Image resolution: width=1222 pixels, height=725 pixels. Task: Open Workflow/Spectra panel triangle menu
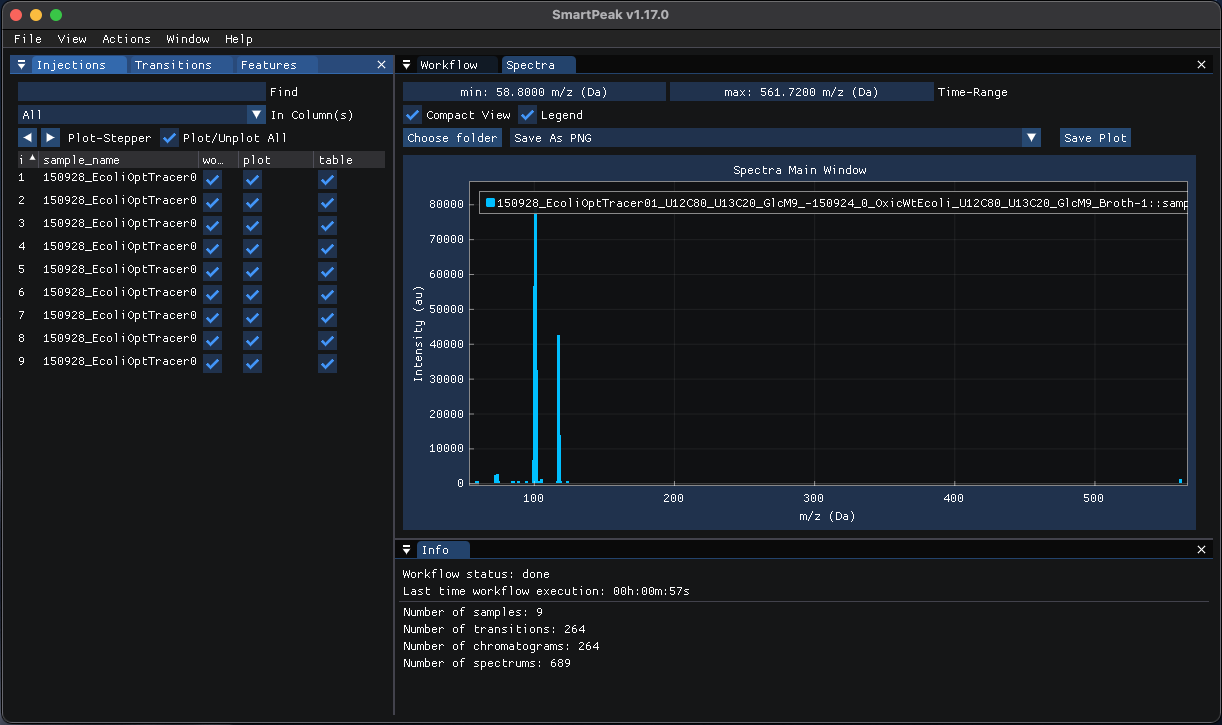tap(407, 65)
